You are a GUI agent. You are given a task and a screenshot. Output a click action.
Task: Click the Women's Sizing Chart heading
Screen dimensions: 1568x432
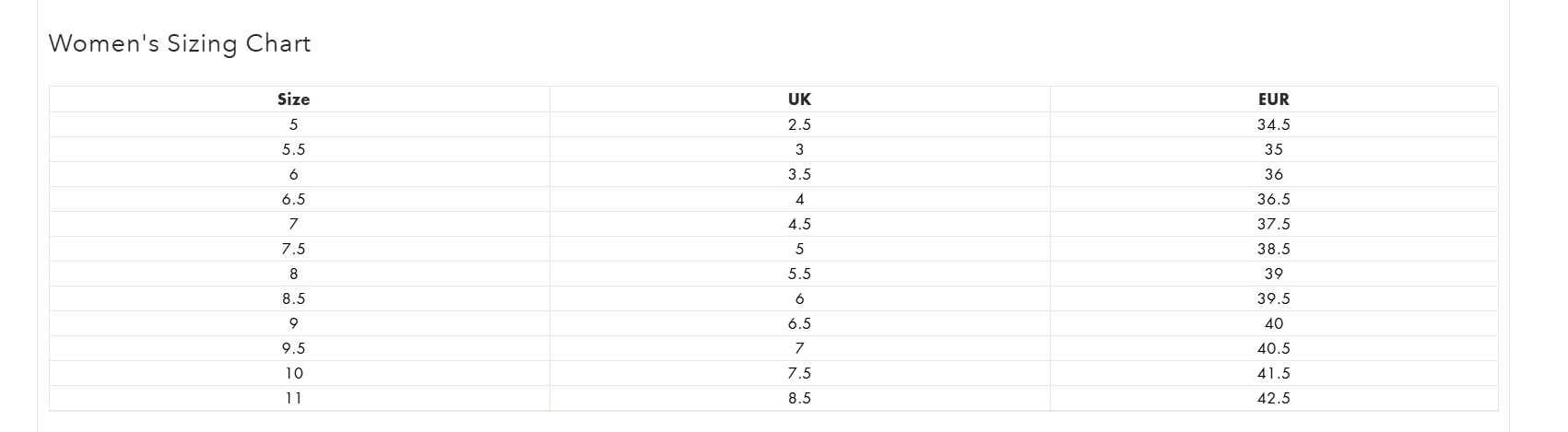[x=179, y=44]
